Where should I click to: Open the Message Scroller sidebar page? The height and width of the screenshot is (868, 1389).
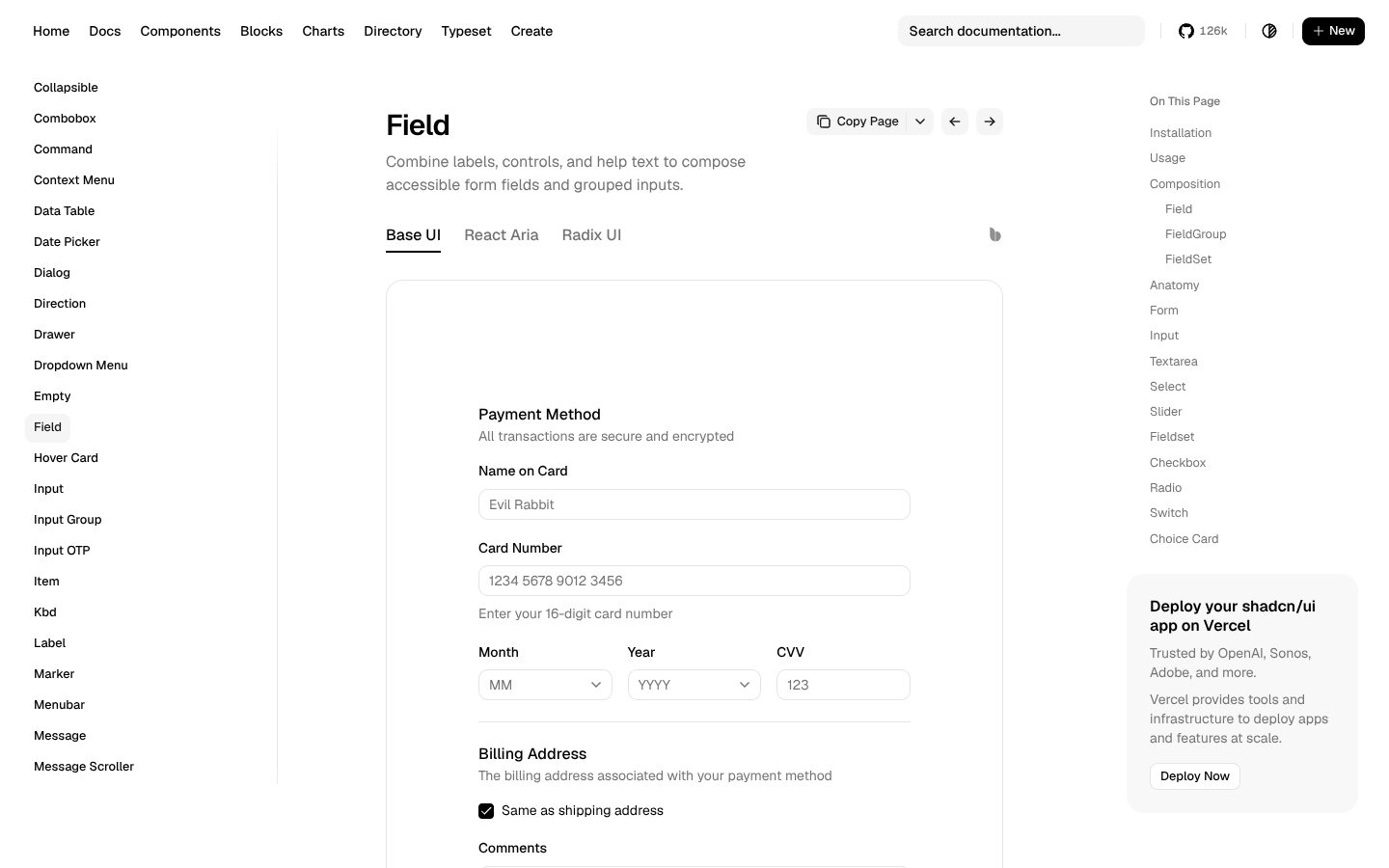(84, 767)
